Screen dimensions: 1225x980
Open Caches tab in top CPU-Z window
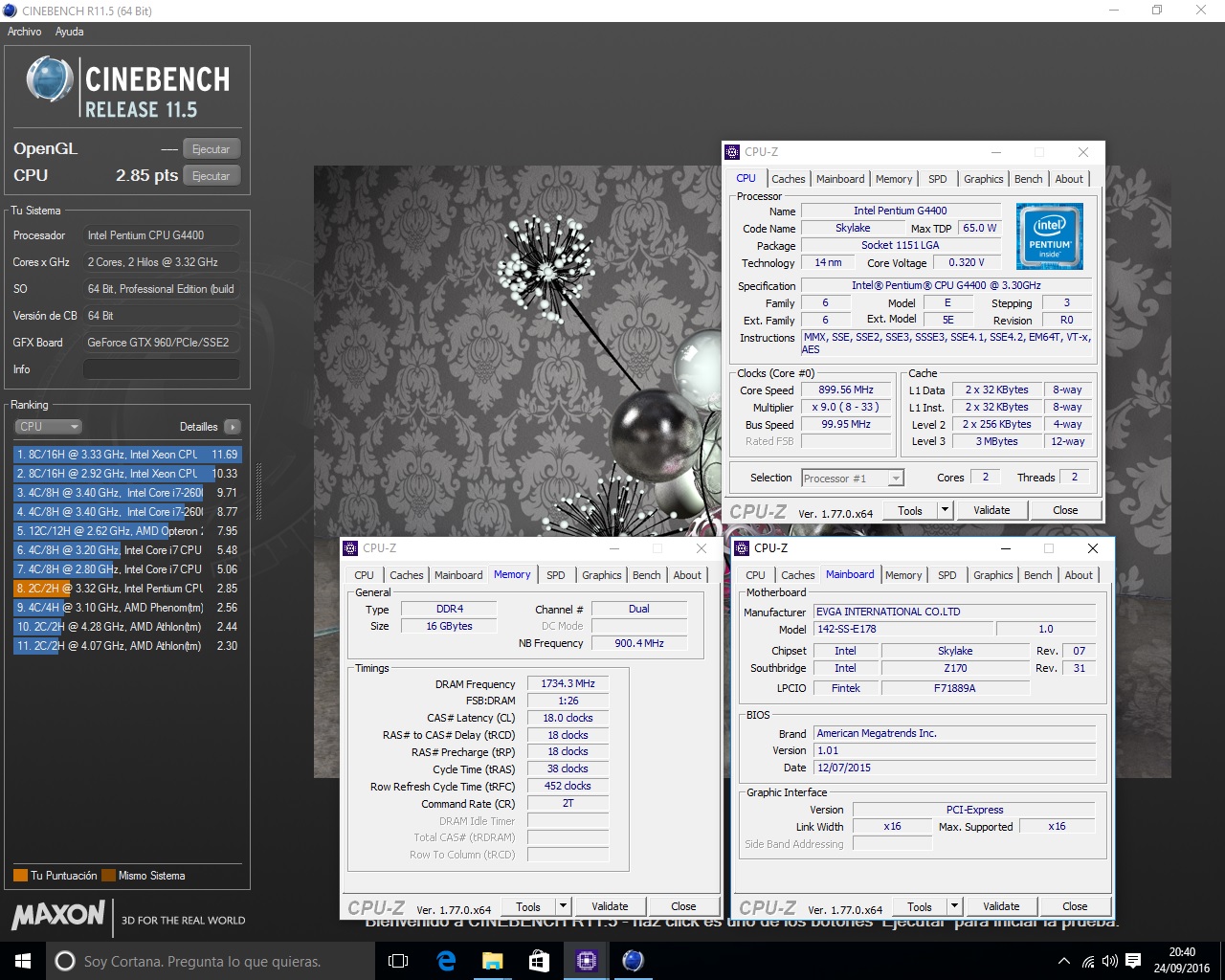789,179
